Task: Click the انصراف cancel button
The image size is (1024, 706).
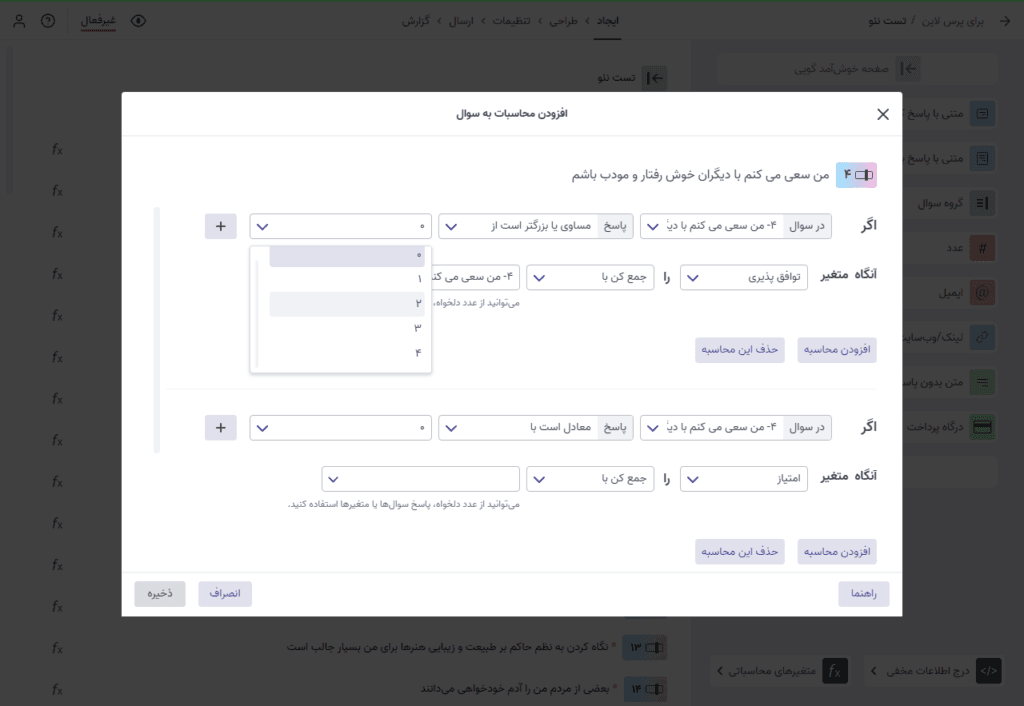Action: click(x=225, y=594)
